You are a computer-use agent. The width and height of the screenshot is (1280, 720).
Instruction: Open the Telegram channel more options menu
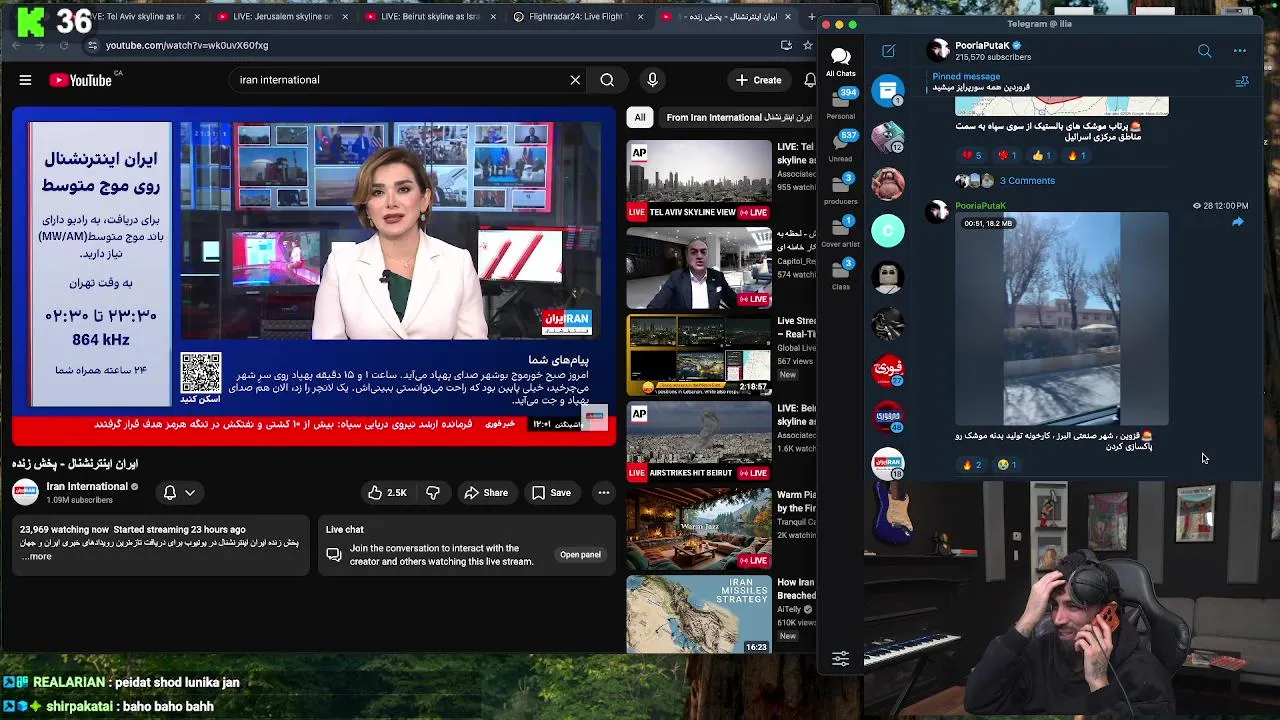tap(1240, 51)
